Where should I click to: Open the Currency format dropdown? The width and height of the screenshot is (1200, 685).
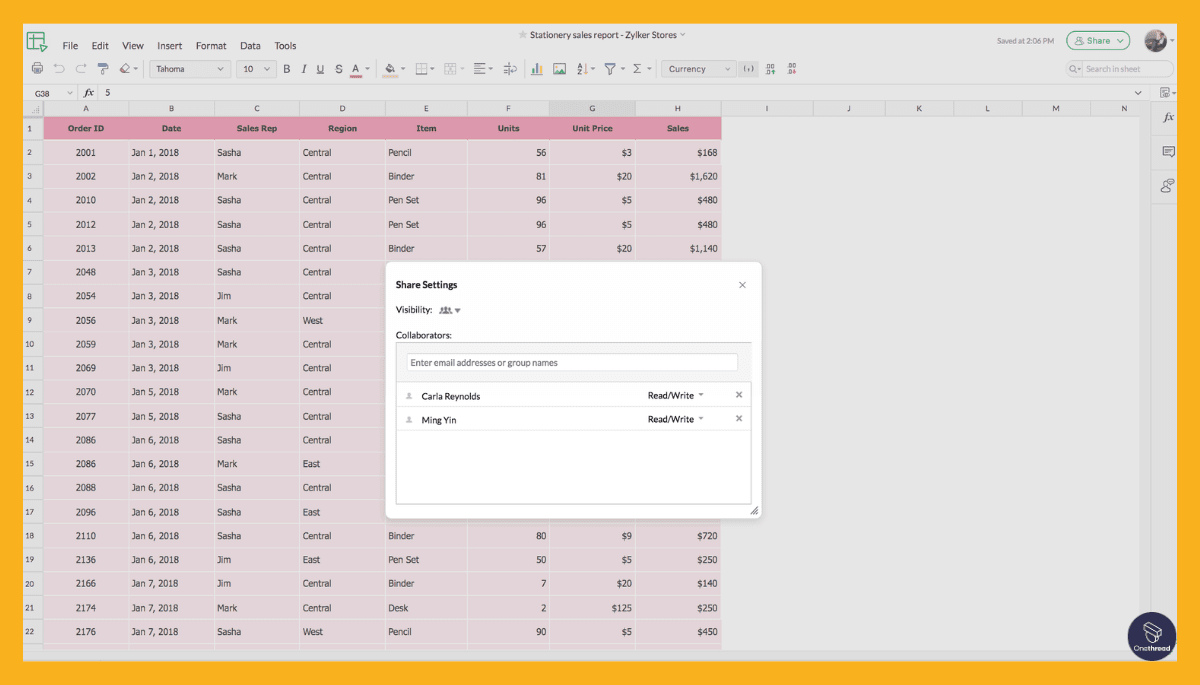(697, 68)
